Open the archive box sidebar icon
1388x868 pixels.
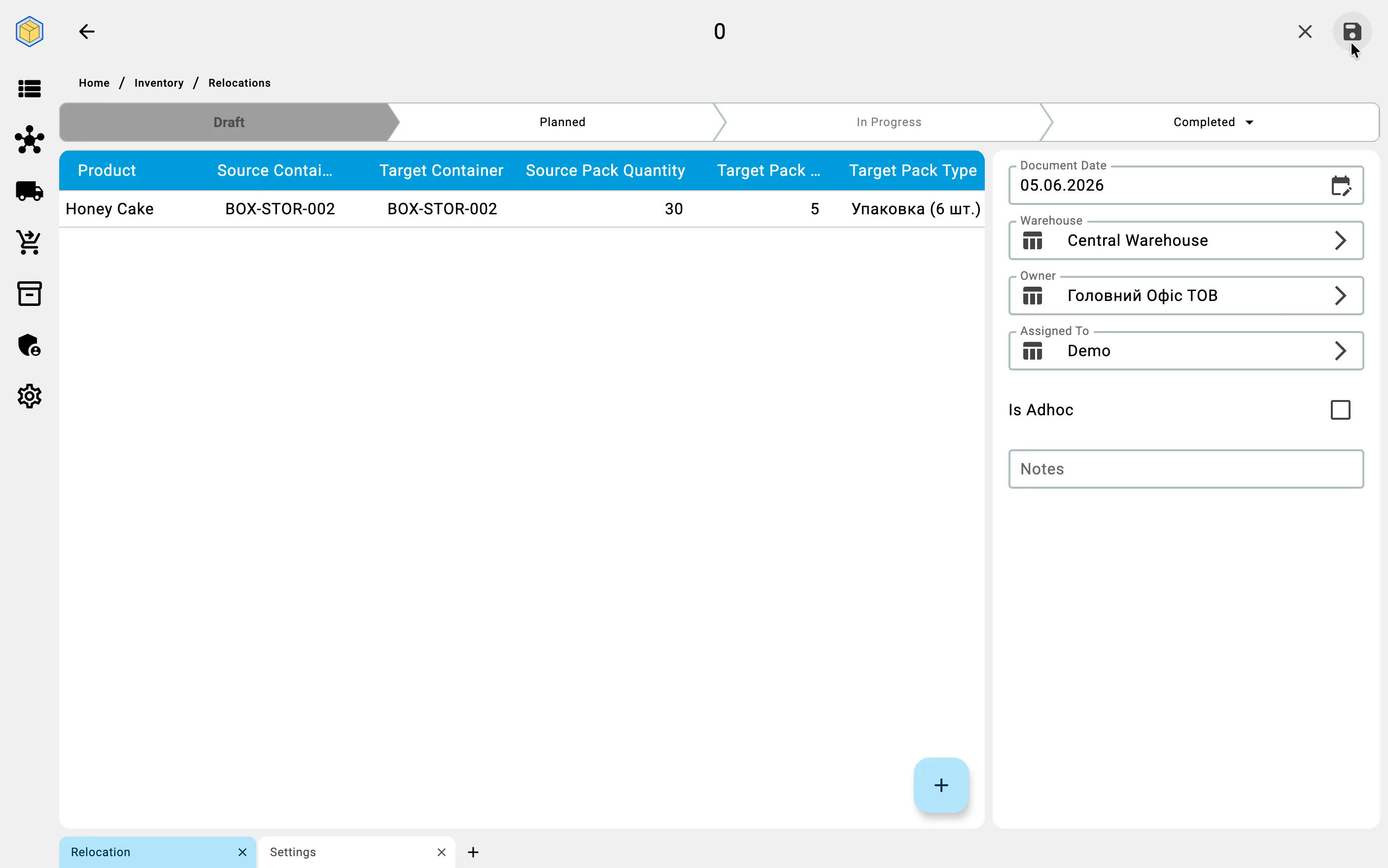[x=29, y=293]
